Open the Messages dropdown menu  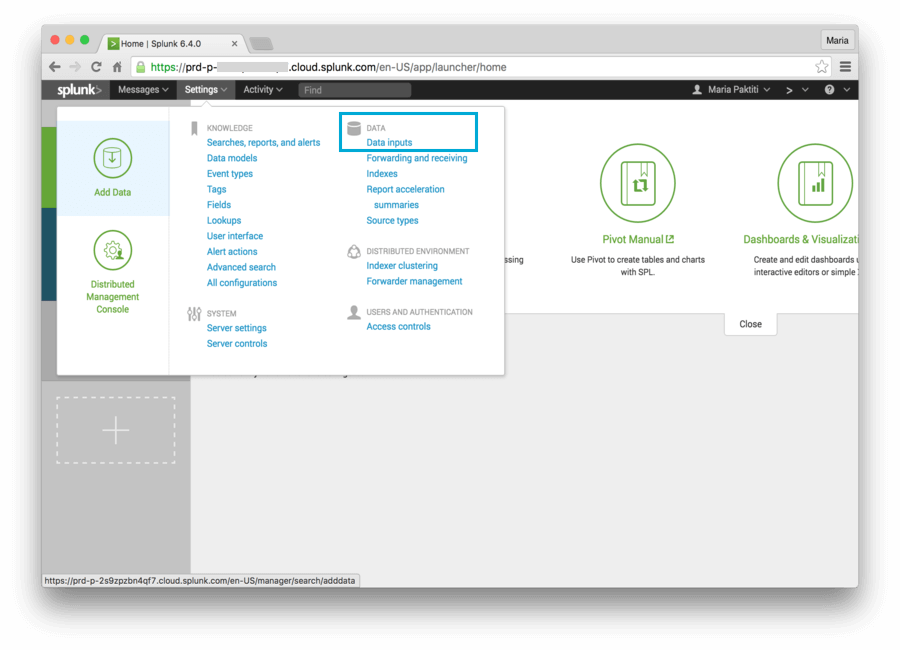tap(143, 90)
